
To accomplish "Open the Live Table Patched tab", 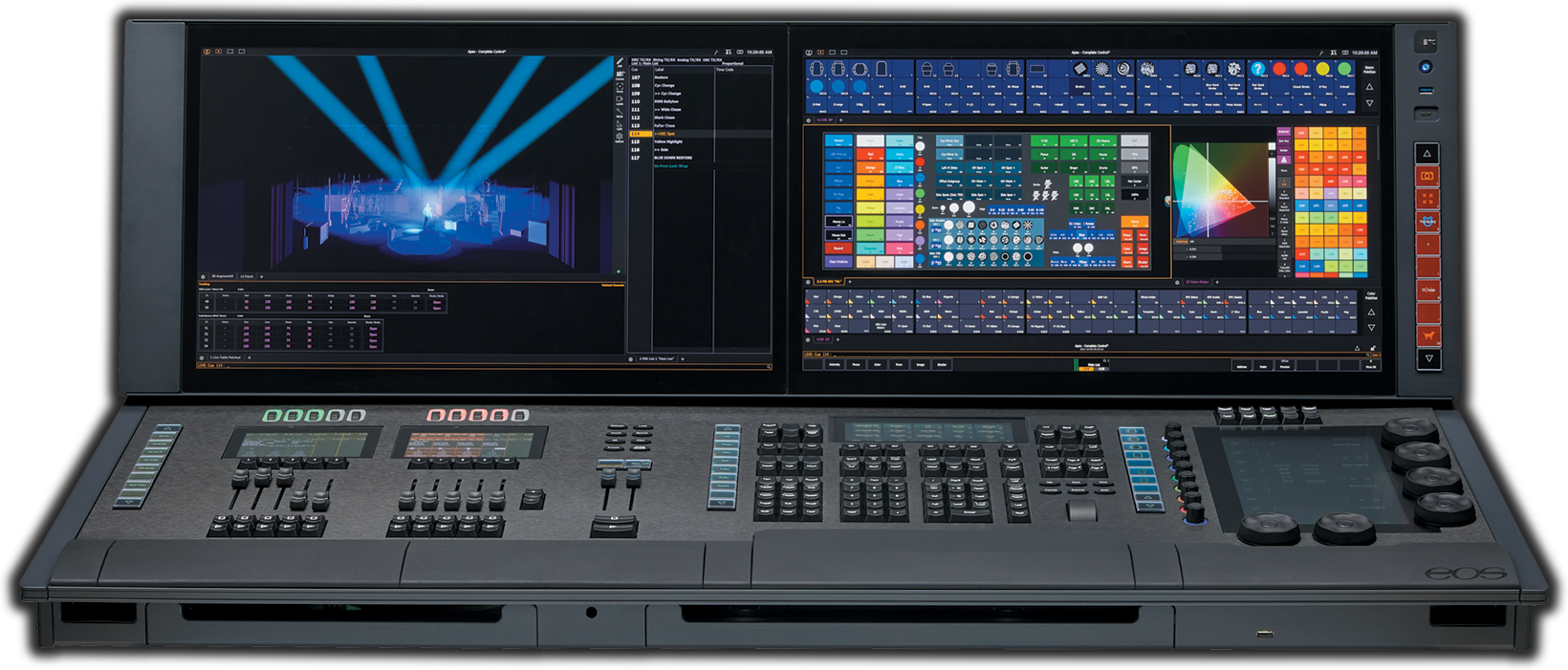I will click(x=226, y=357).
